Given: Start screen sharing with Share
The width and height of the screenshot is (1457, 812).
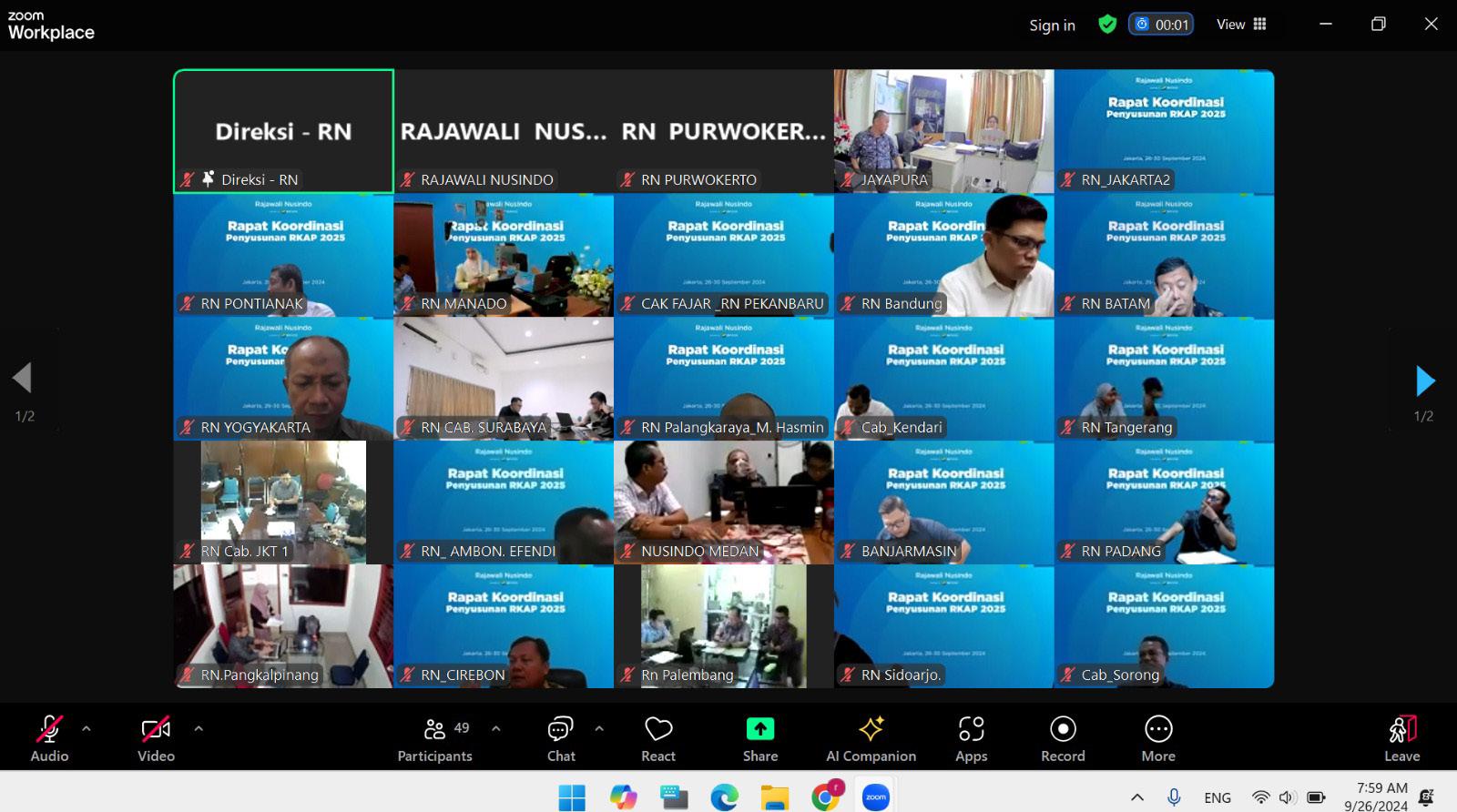Looking at the screenshot, I should [760, 738].
